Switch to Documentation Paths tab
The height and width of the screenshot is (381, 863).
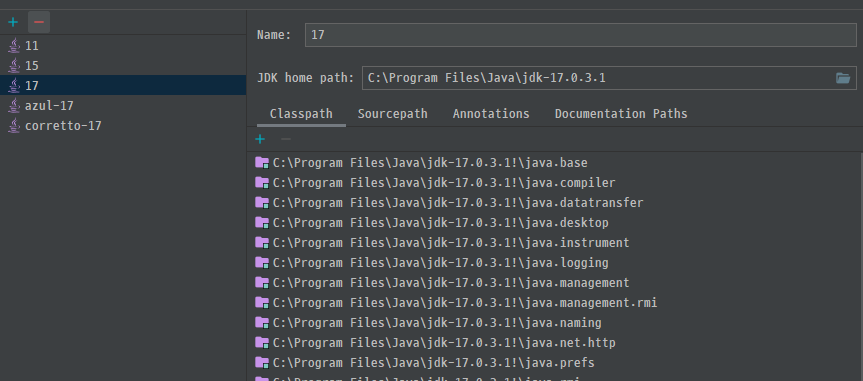[x=621, y=114]
